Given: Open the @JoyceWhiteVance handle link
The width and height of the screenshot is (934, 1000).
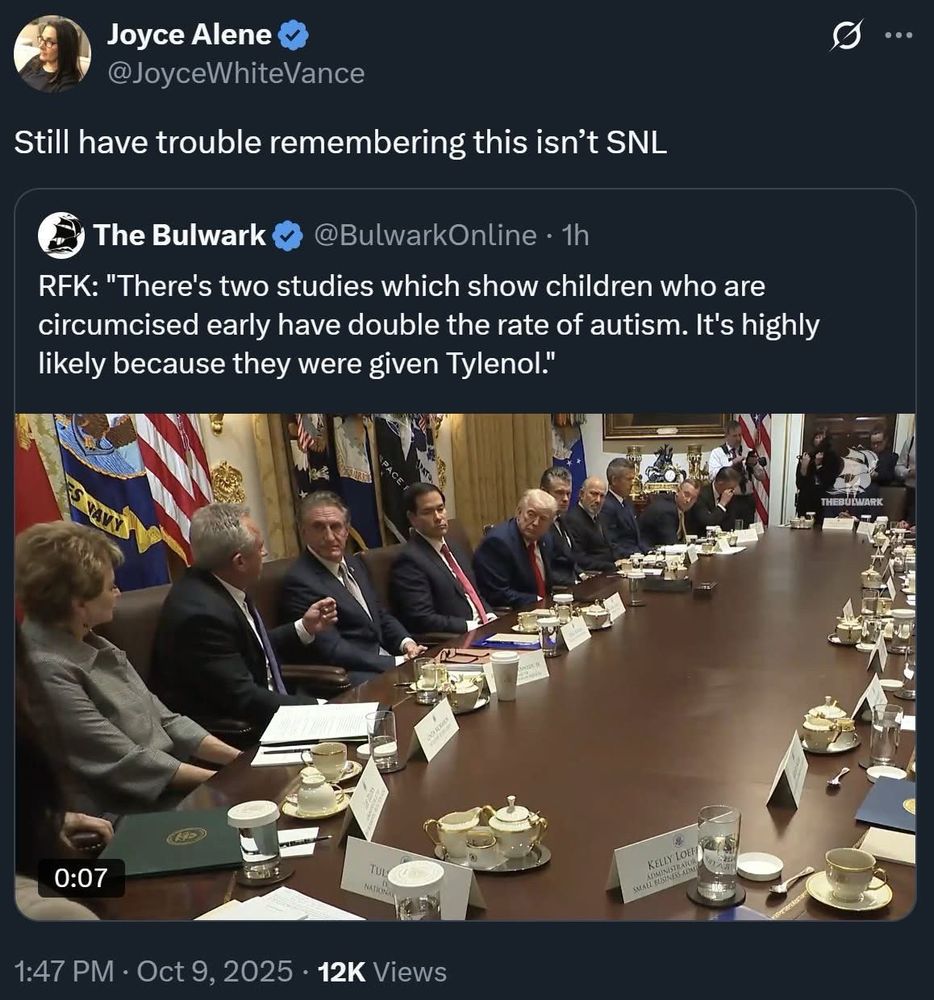Looking at the screenshot, I should tap(236, 73).
